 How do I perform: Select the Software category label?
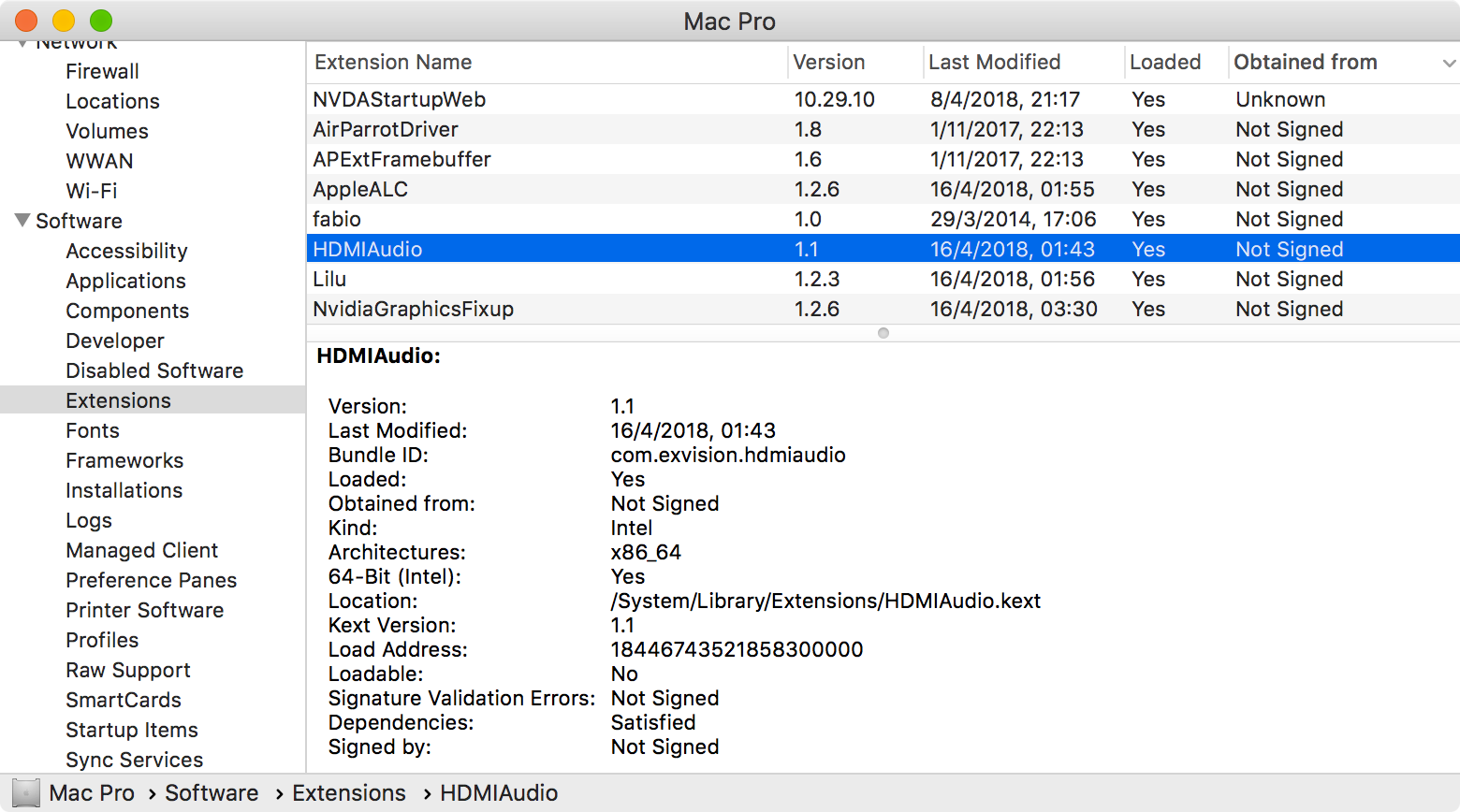[79, 221]
